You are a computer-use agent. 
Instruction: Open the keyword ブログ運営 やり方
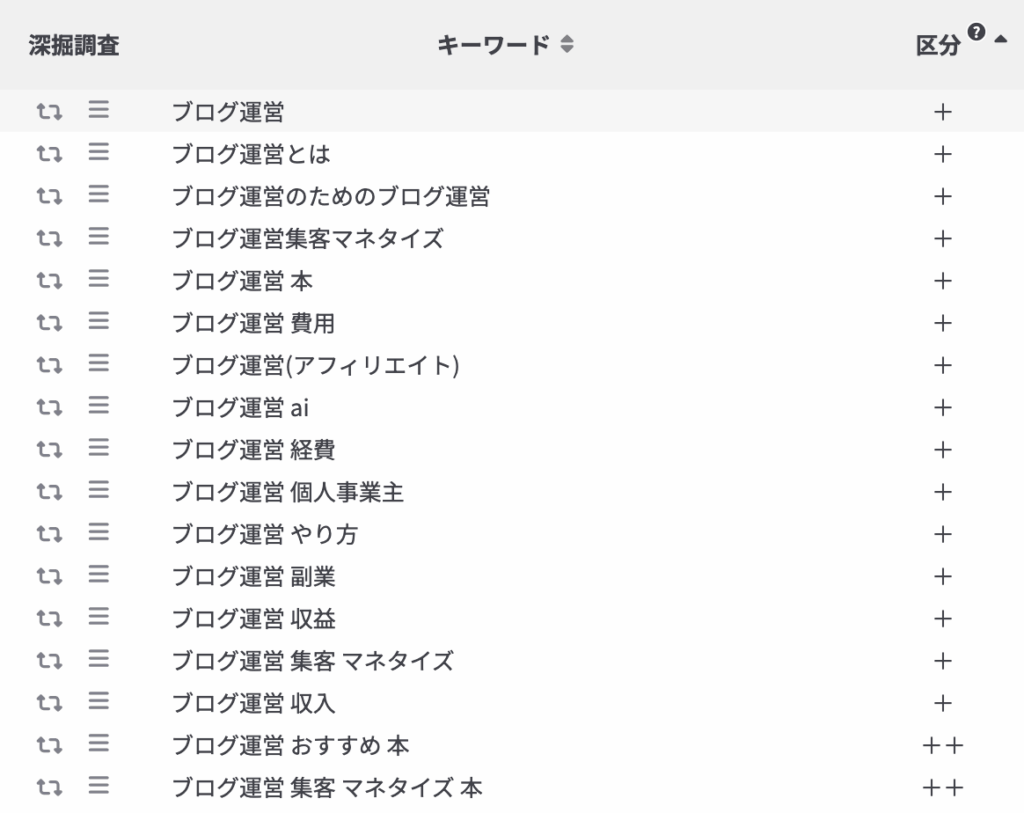click(x=264, y=535)
